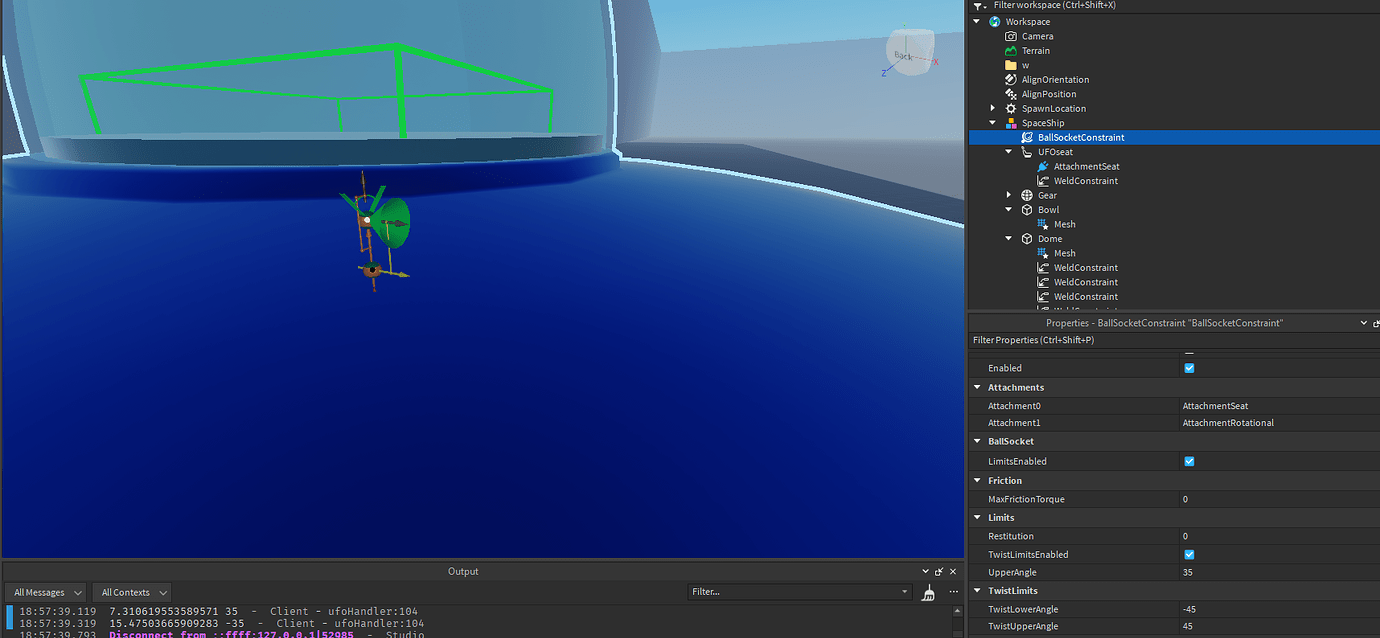This screenshot has width=1380, height=638.
Task: Click the Mesh icon under Bowl
Action: coord(1042,225)
